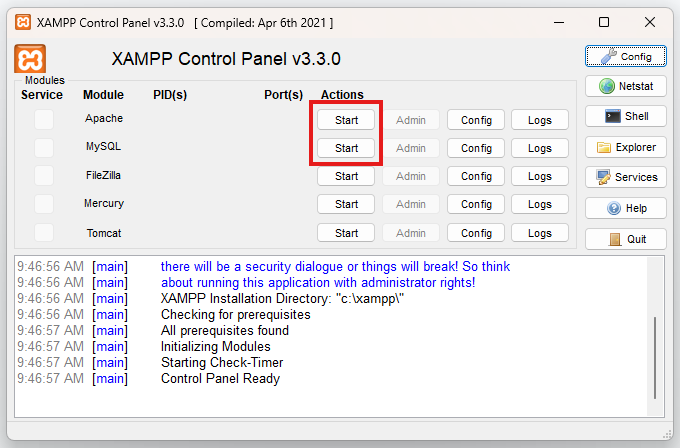
Task: Open the Apache Config options
Action: [x=476, y=120]
